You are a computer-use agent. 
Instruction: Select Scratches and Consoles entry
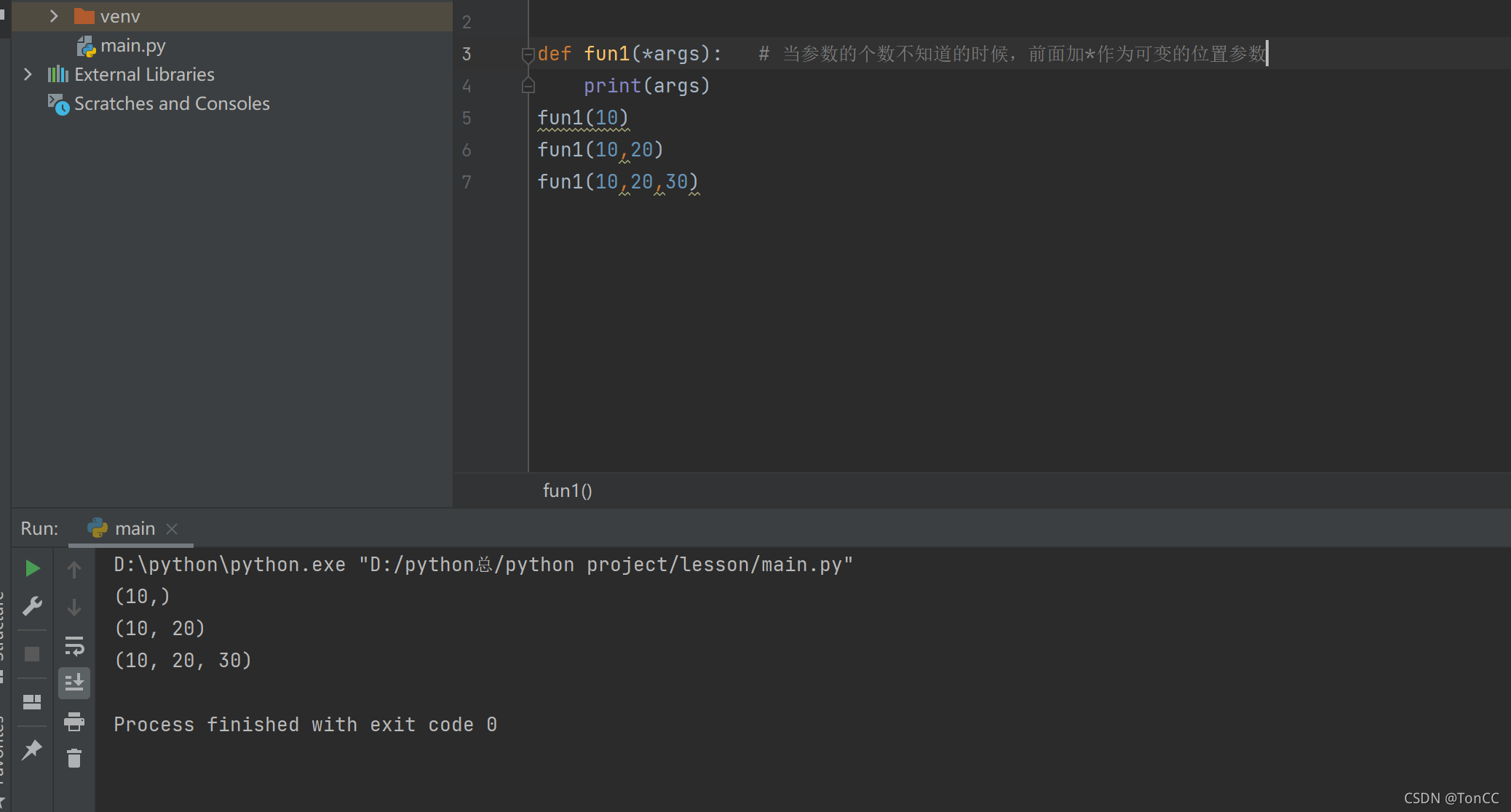pyautogui.click(x=172, y=103)
